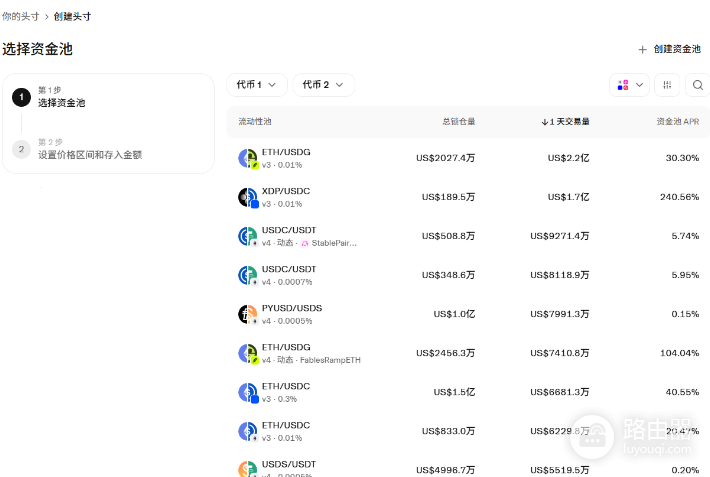Sort by 资金池 APR column header
Screen dimensions: 710x477
[x=677, y=121]
